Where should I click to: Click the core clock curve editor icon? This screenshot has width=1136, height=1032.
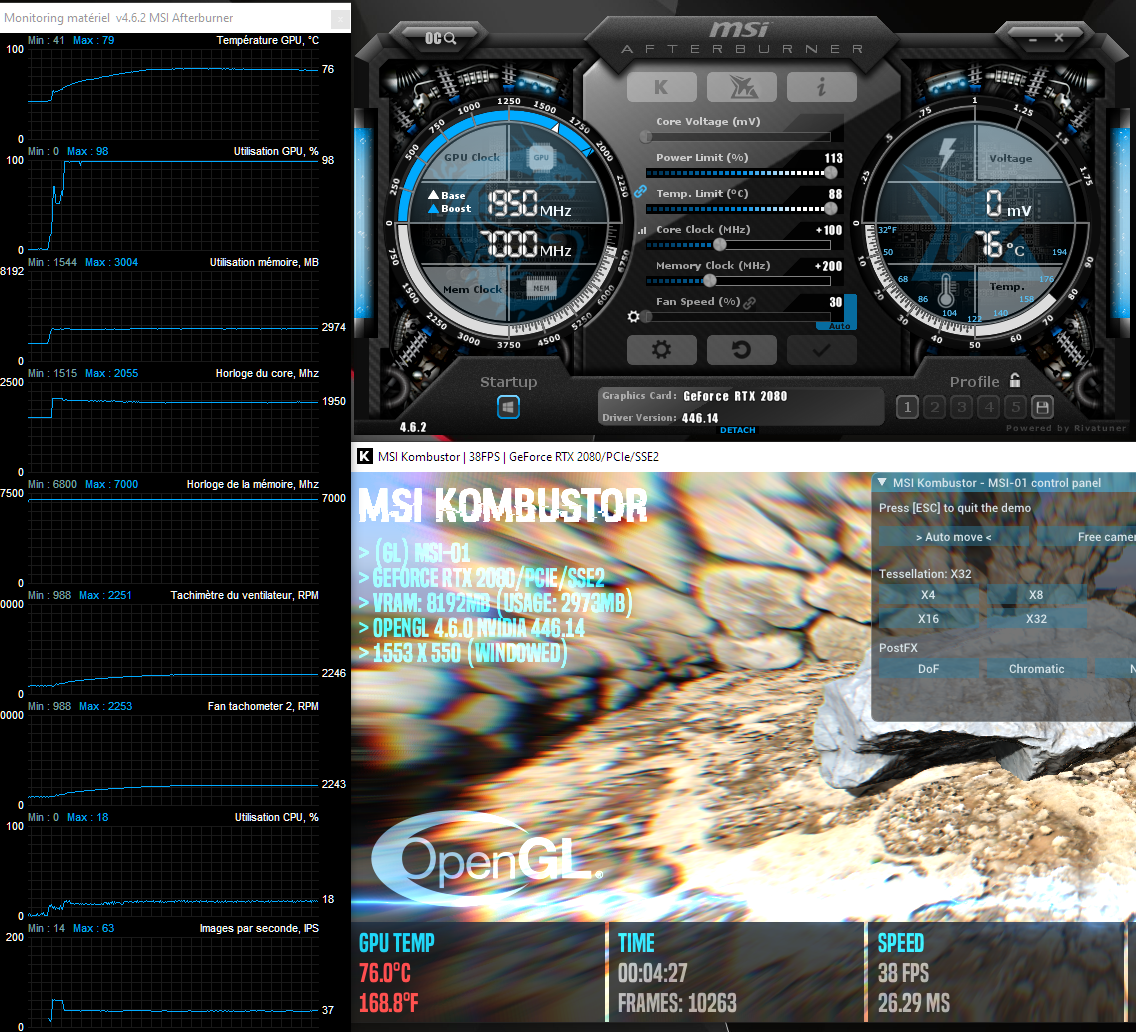642,230
